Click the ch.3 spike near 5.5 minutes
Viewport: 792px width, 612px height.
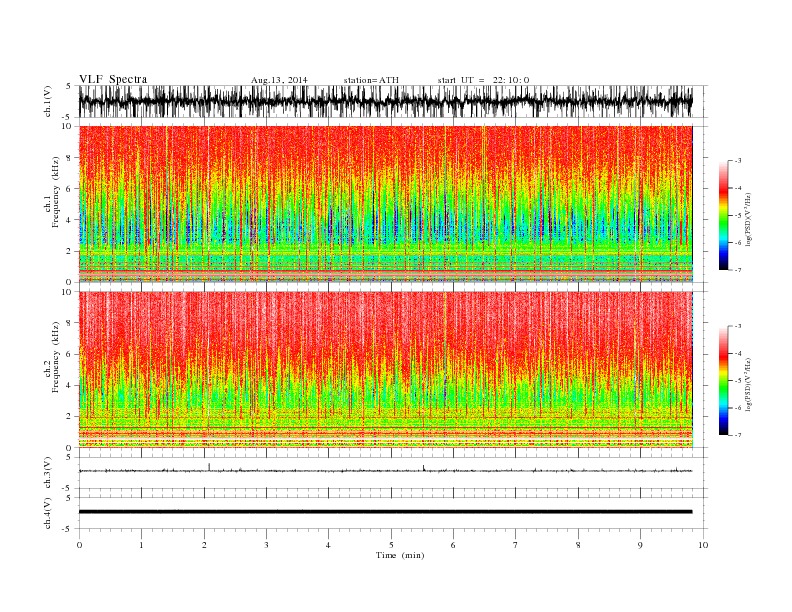pyautogui.click(x=424, y=467)
